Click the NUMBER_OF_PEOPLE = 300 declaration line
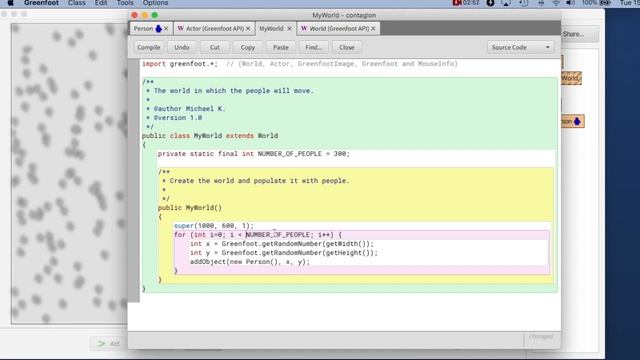The image size is (640, 360). point(253,153)
